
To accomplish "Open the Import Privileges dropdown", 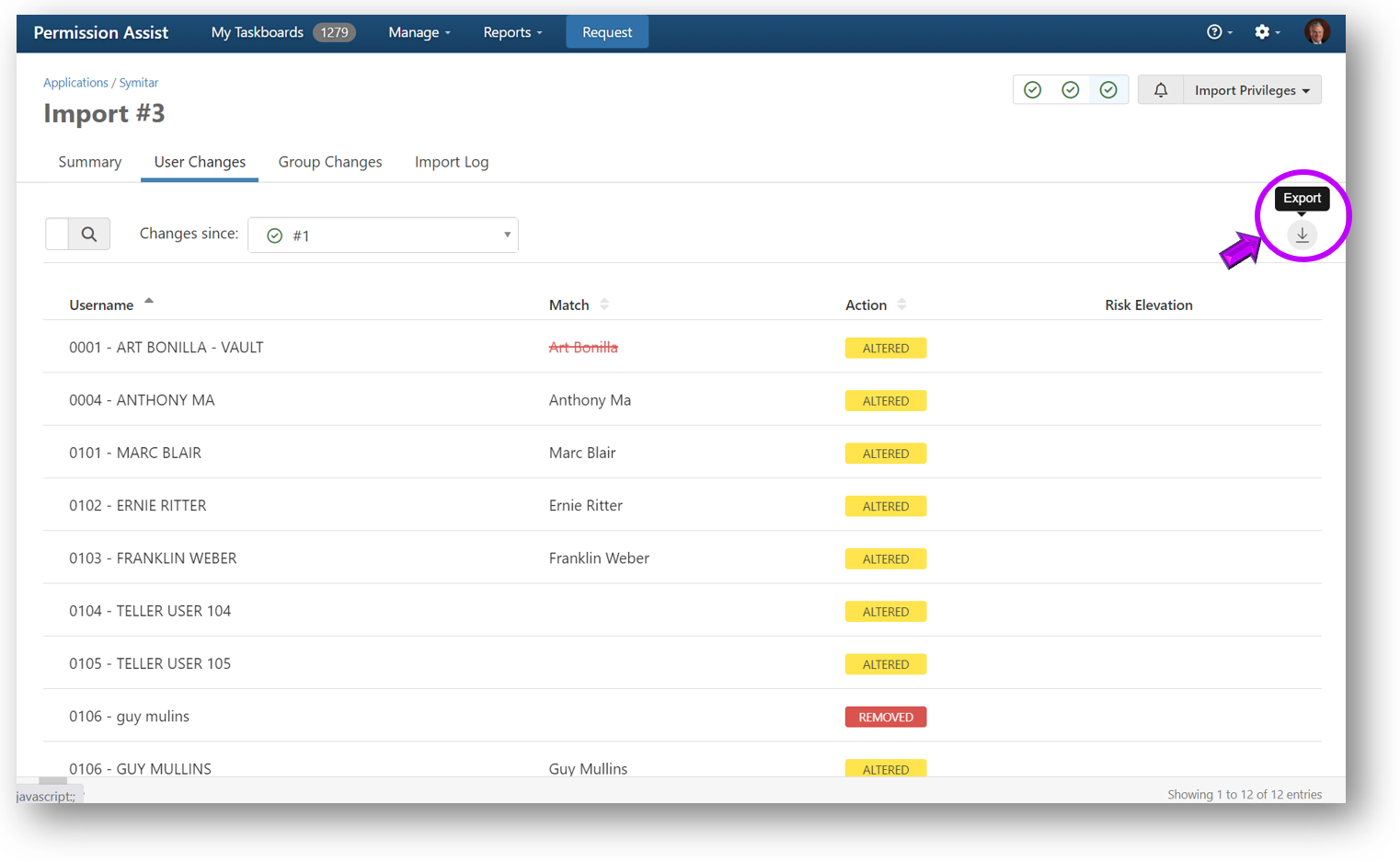I will [x=1251, y=90].
